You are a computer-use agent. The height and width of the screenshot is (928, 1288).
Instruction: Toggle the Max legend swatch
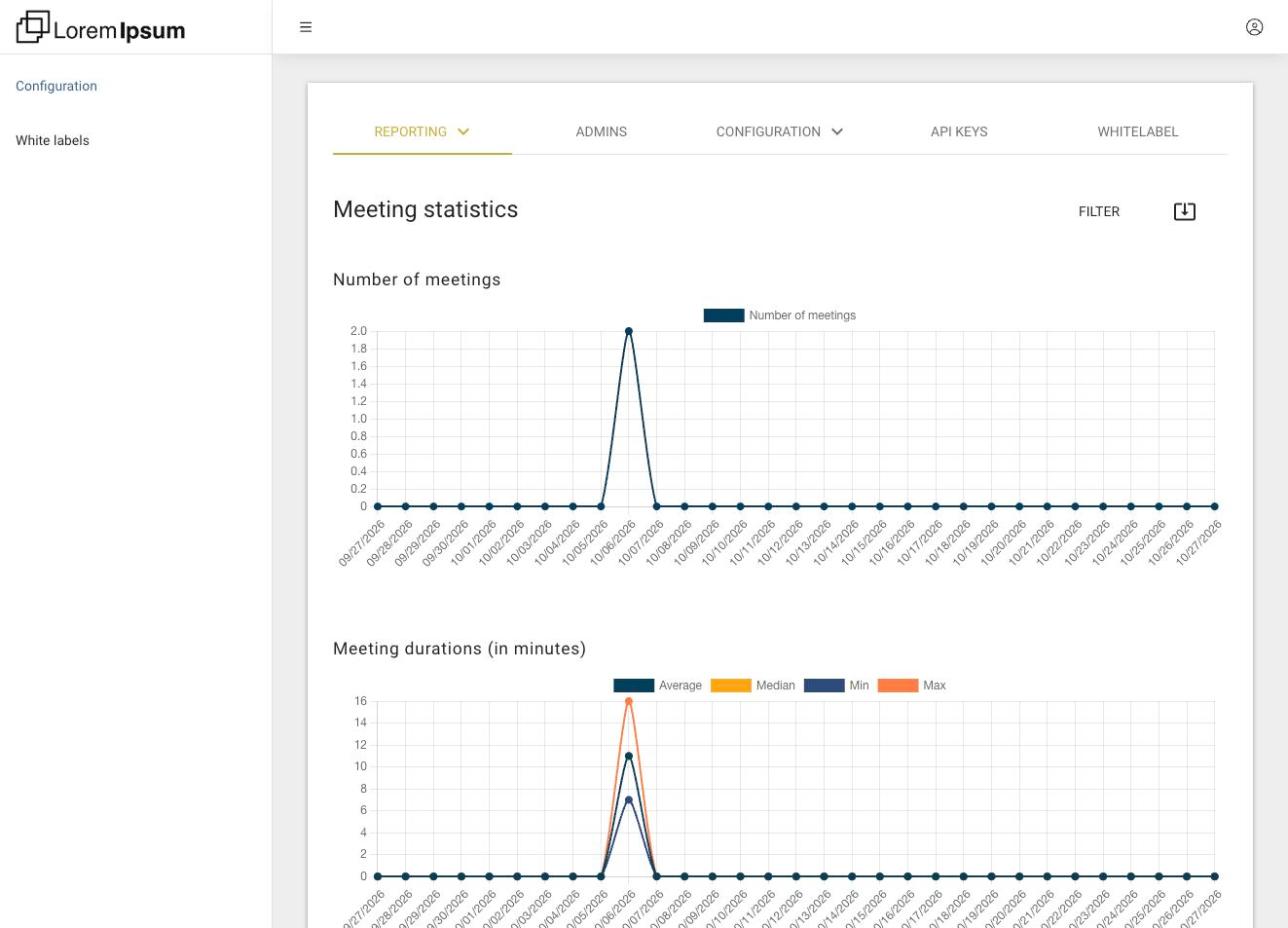(x=898, y=685)
